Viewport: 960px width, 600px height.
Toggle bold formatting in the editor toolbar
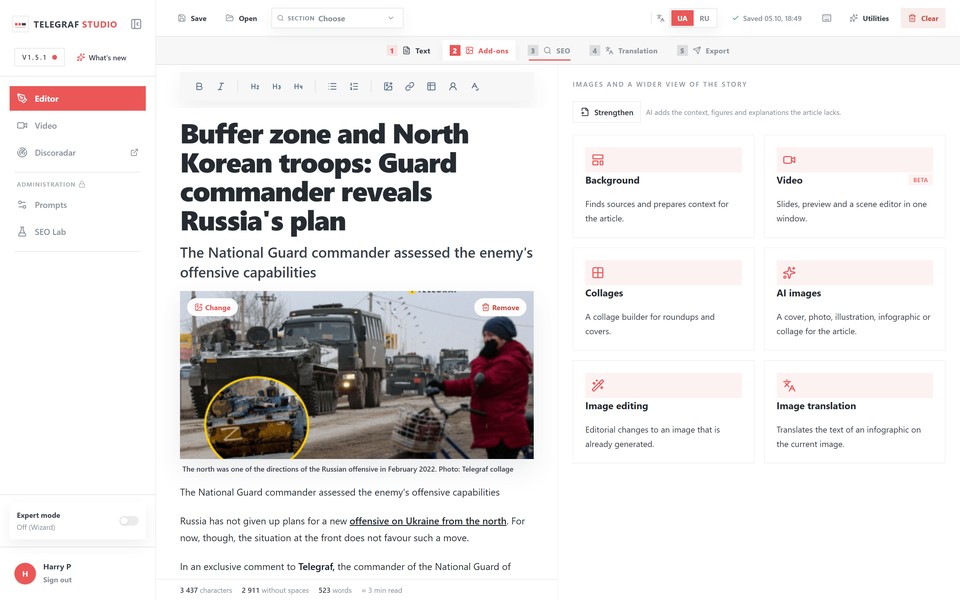(x=199, y=86)
